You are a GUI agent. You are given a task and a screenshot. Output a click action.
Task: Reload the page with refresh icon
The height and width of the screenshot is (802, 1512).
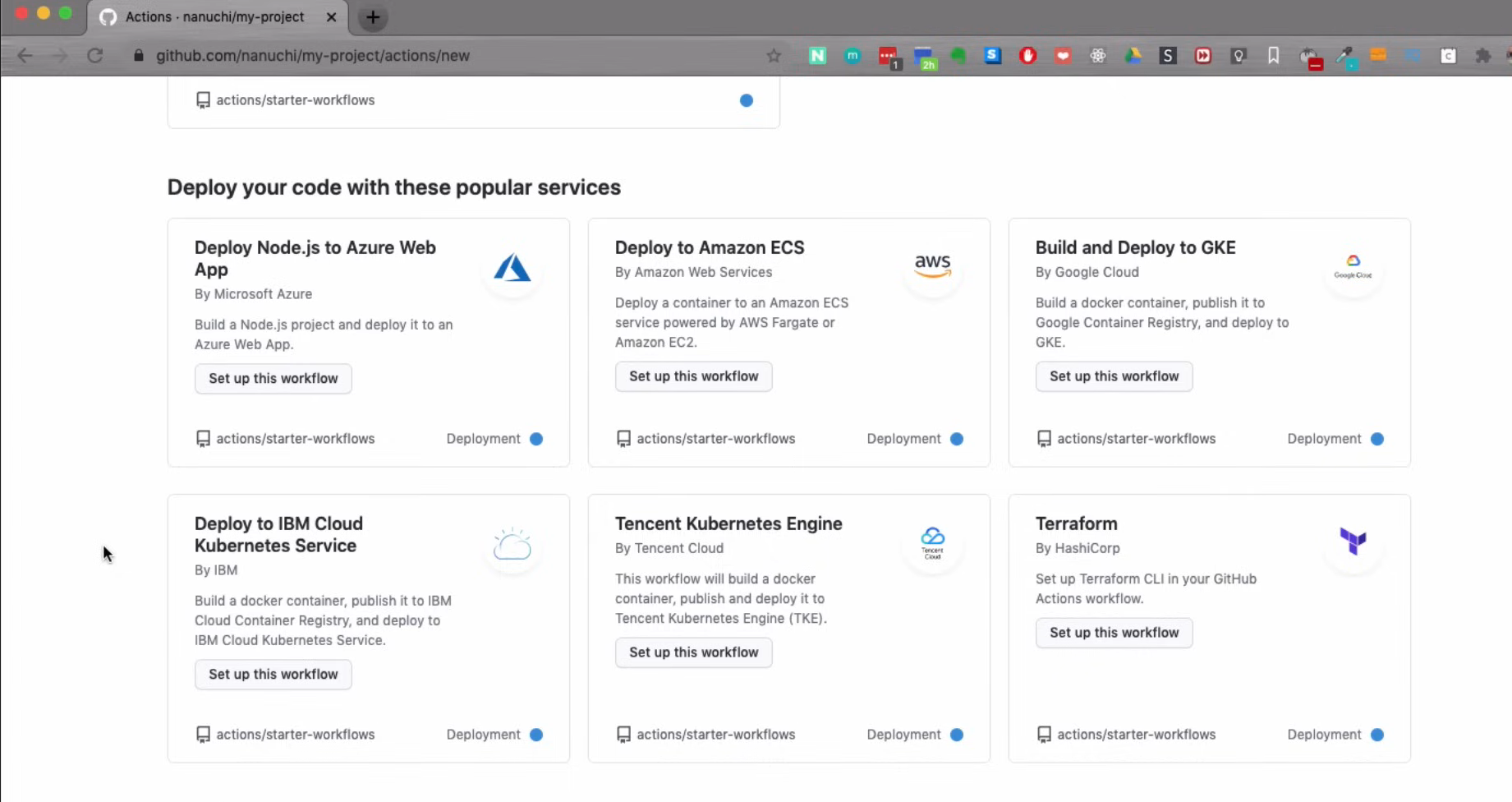click(95, 56)
